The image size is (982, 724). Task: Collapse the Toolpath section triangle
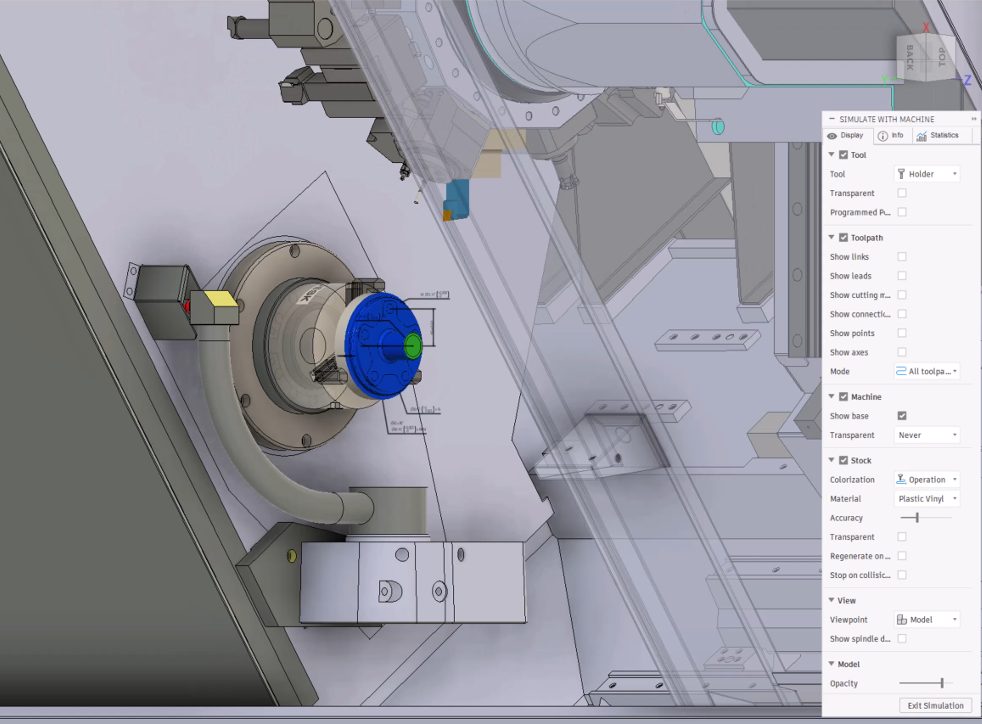[831, 237]
